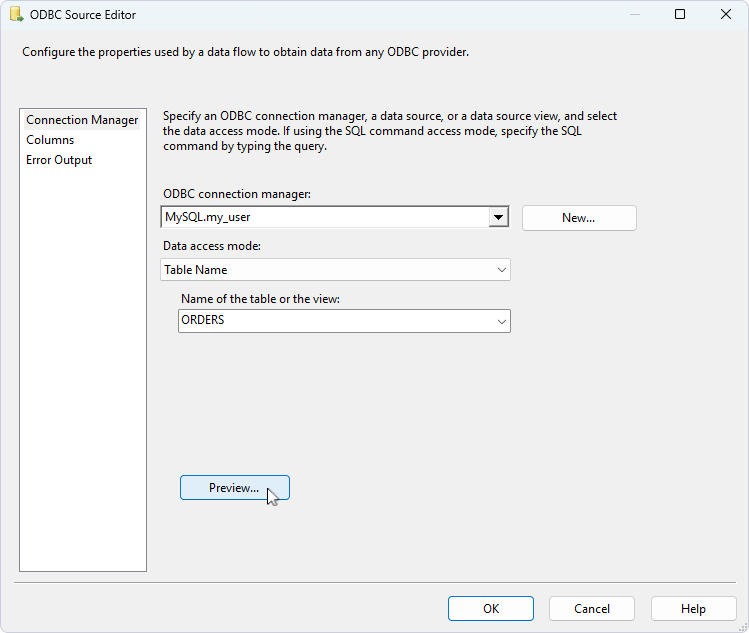Expand the Data access mode dropdown chevron
Image resolution: width=749 pixels, height=633 pixels.
(x=501, y=270)
